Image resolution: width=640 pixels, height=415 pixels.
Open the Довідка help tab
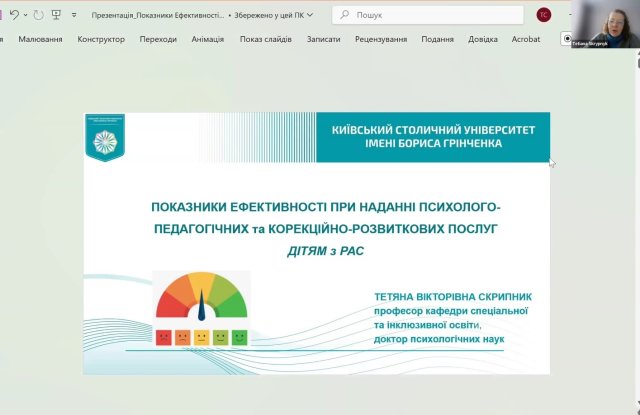(483, 39)
